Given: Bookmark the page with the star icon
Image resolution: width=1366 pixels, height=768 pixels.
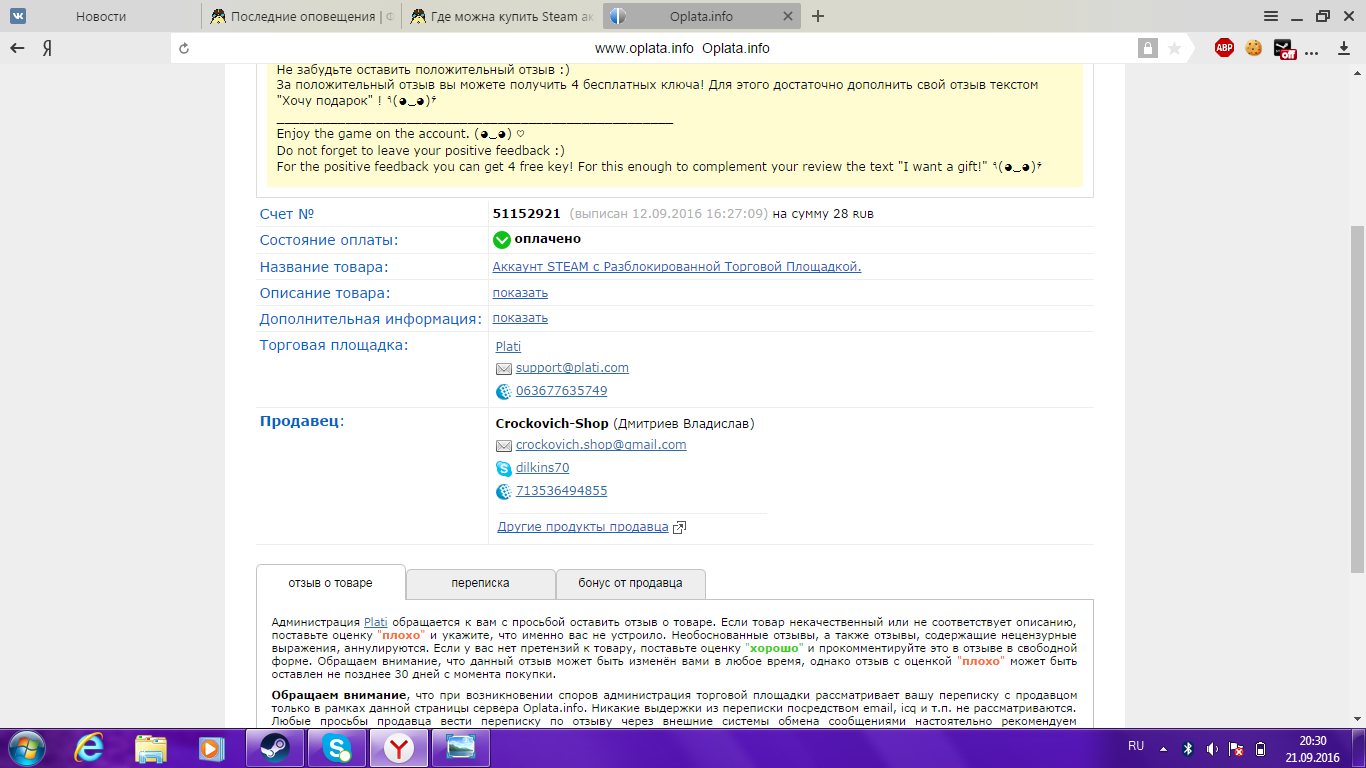Looking at the screenshot, I should point(1175,48).
